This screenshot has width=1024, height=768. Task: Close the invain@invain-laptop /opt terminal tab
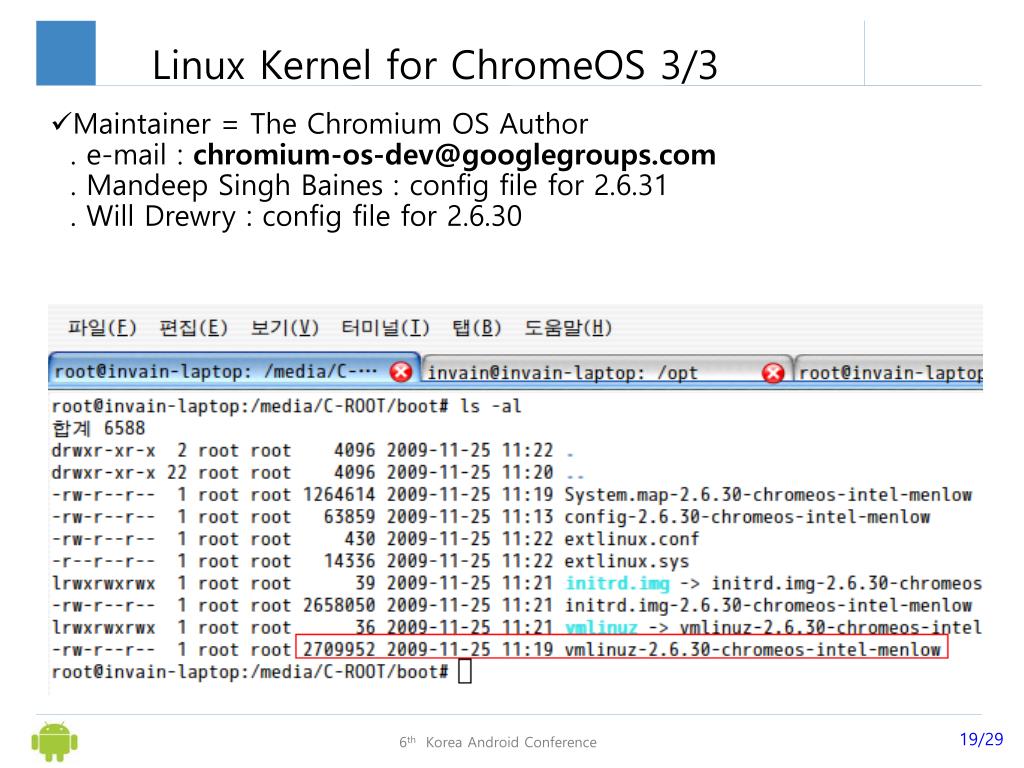point(773,373)
